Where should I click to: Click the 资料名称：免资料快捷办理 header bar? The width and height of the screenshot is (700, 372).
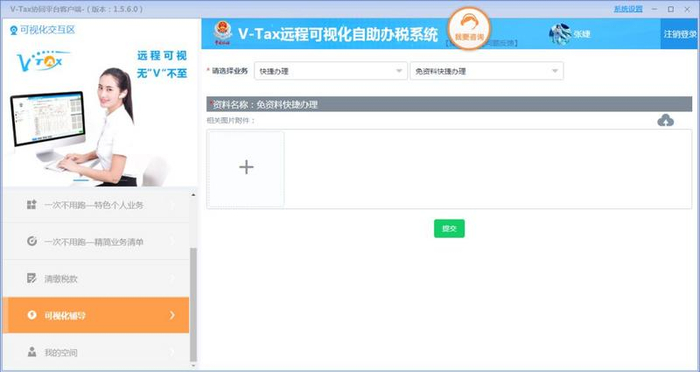449,104
